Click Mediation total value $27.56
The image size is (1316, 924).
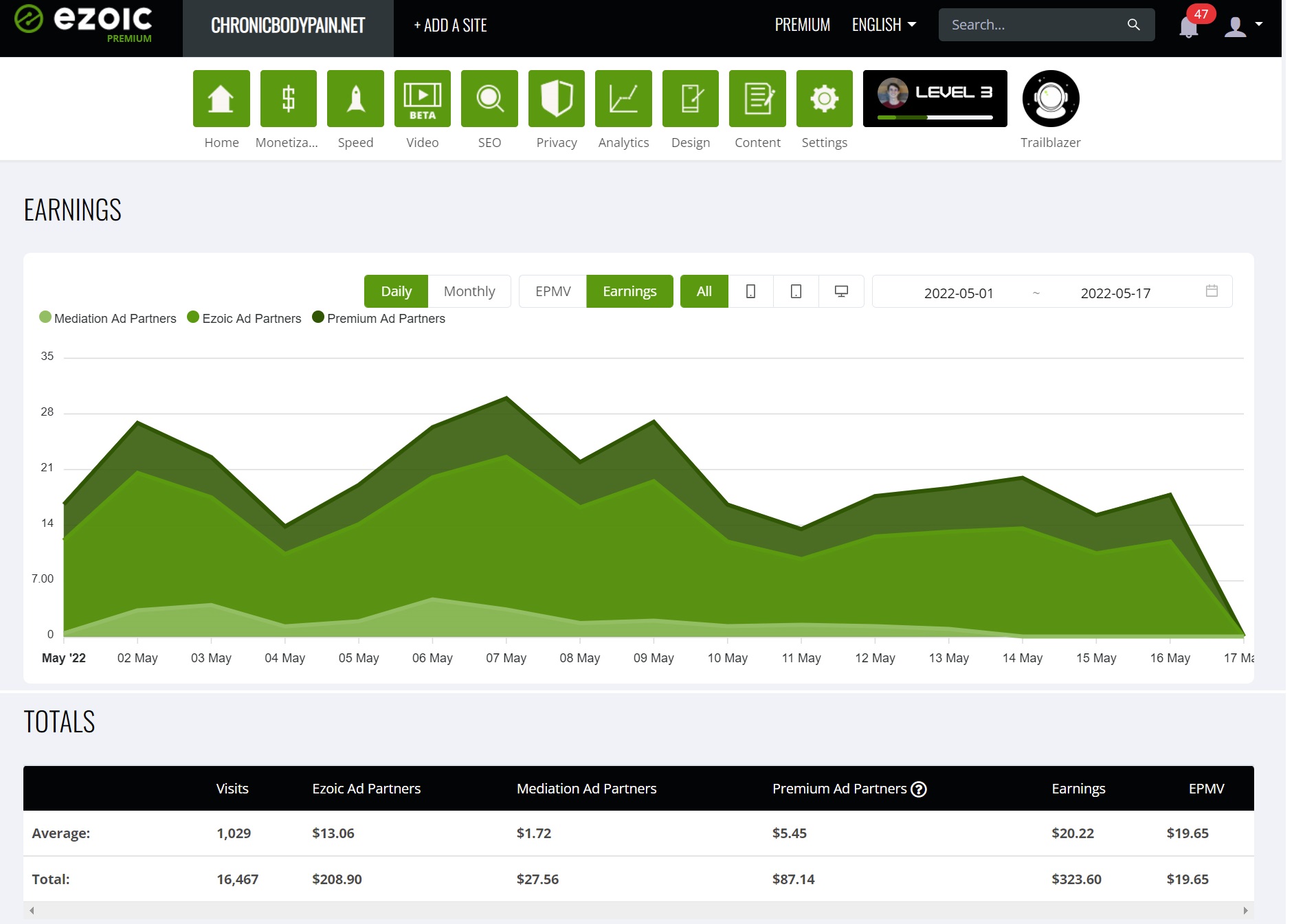point(537,879)
